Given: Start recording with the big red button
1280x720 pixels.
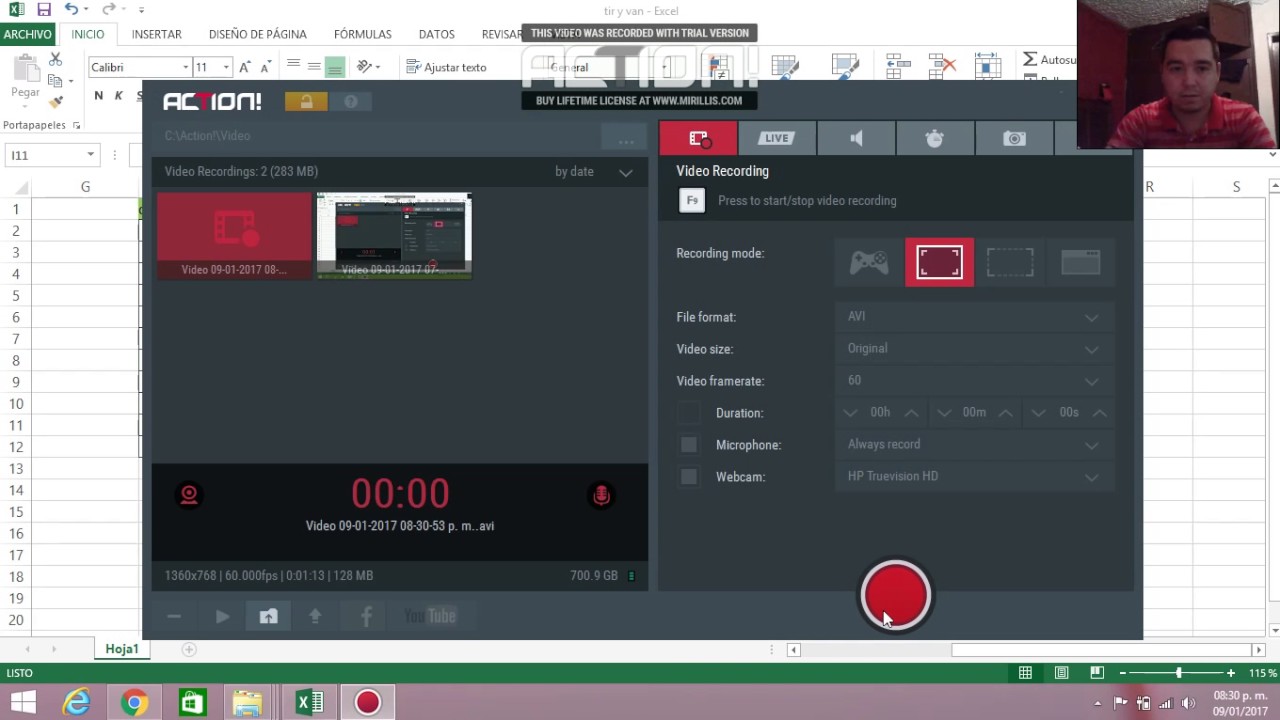Looking at the screenshot, I should point(895,595).
